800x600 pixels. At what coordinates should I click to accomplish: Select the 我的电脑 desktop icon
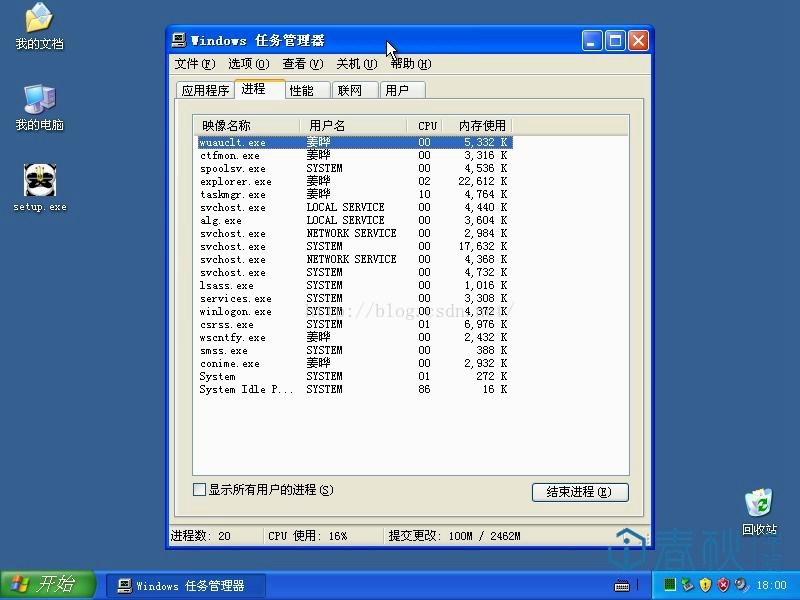pos(39,107)
